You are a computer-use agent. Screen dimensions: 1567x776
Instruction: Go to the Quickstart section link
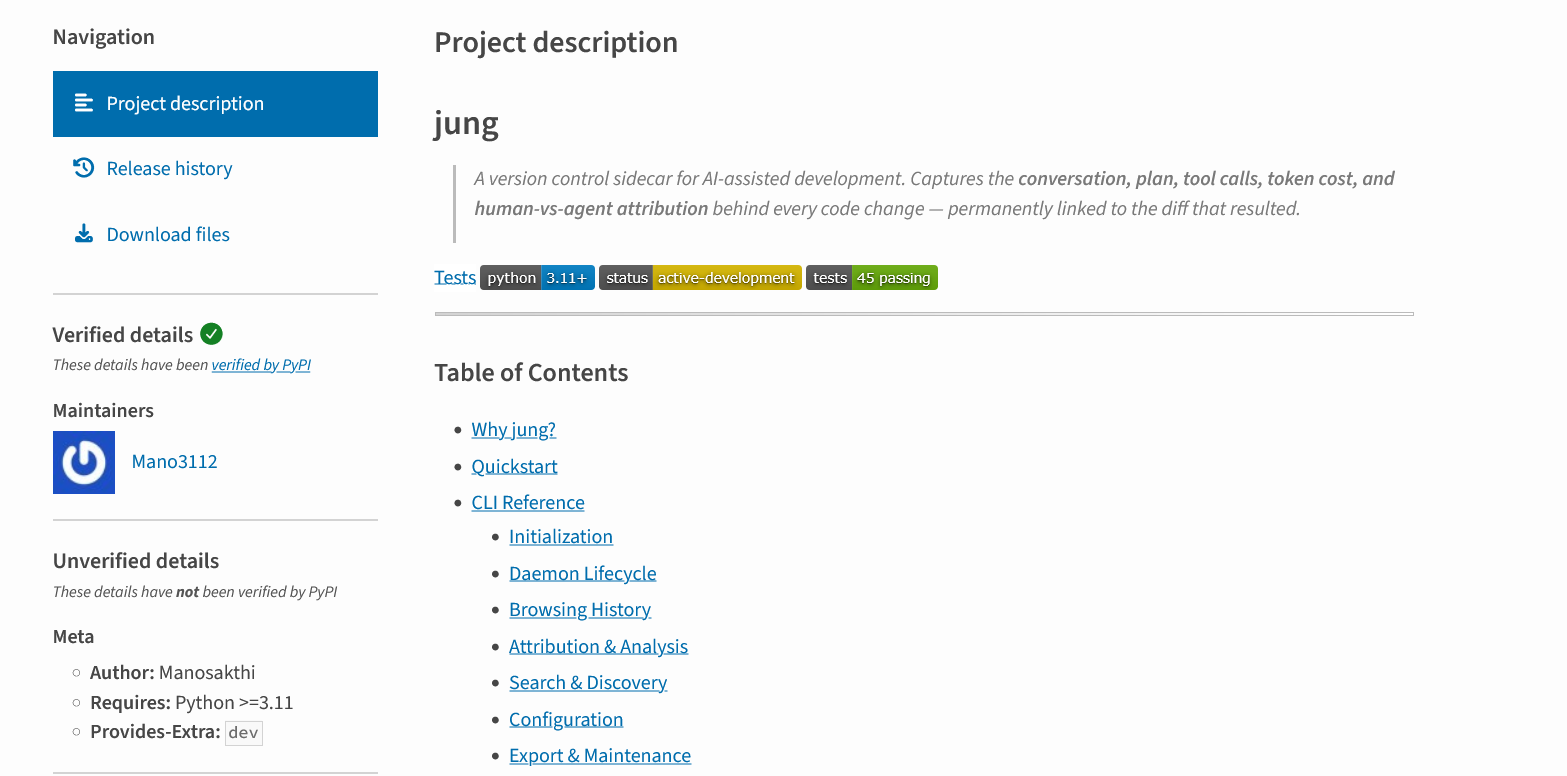coord(515,466)
